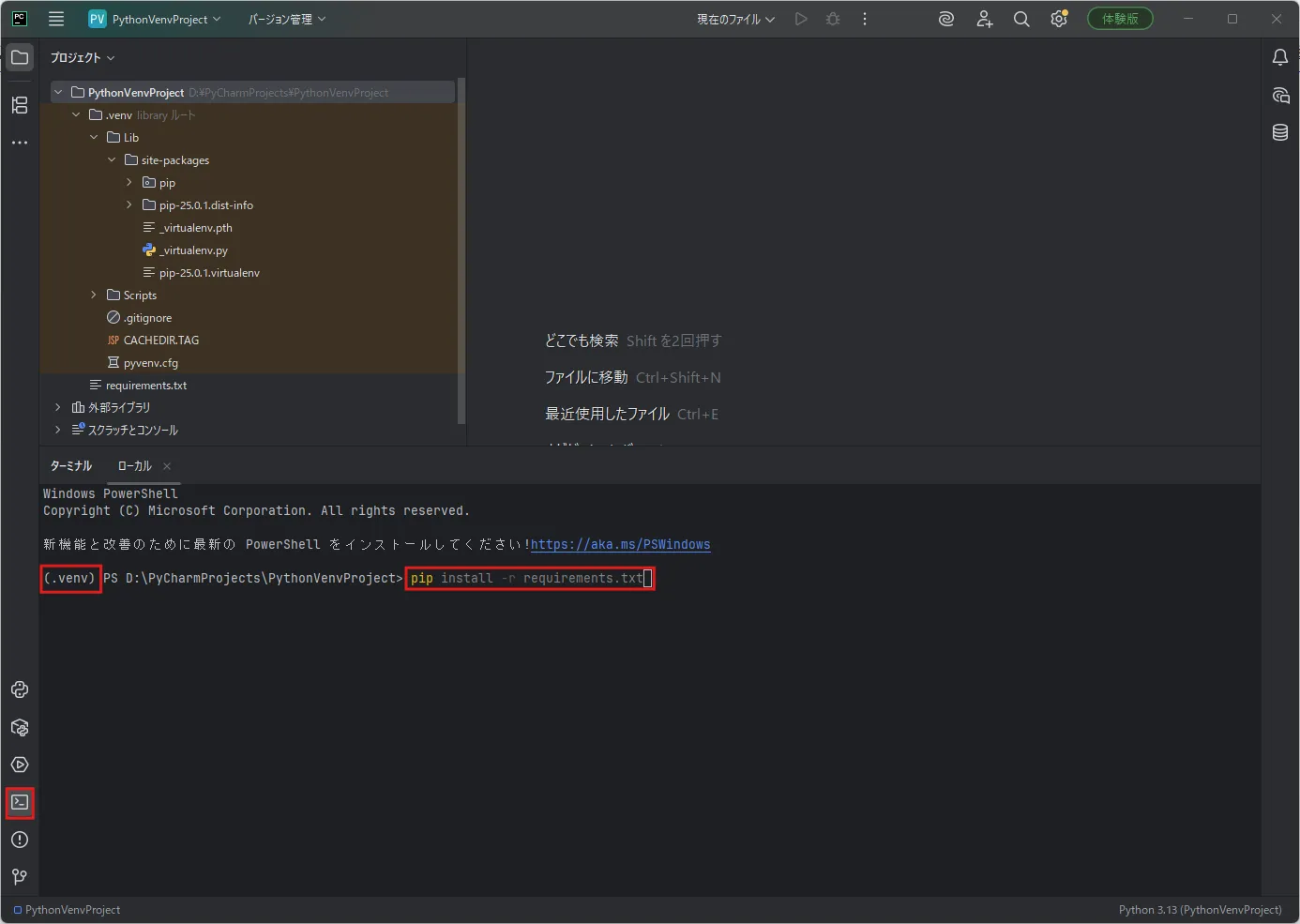Open the Python Console tool icon
Viewport: 1300px width, 924px height.
pos(20,689)
